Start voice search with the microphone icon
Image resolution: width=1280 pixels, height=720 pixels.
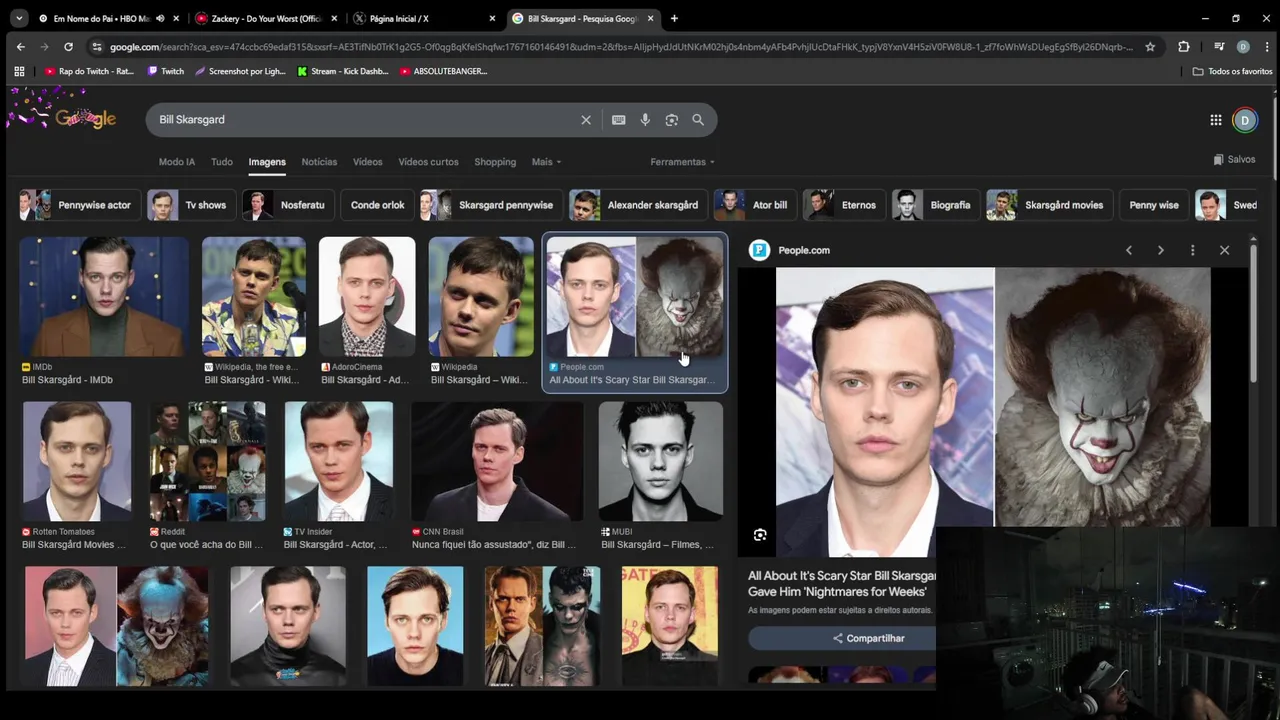tap(645, 120)
